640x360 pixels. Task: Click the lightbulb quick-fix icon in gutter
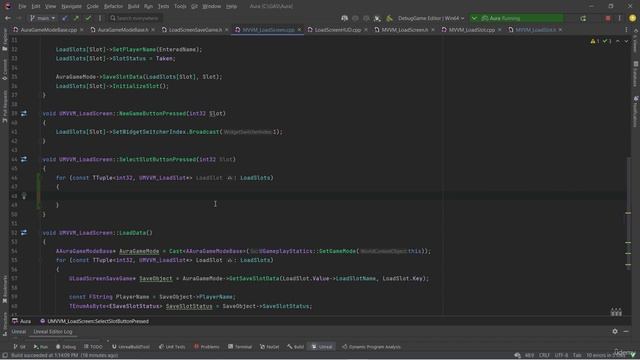pos(24,196)
